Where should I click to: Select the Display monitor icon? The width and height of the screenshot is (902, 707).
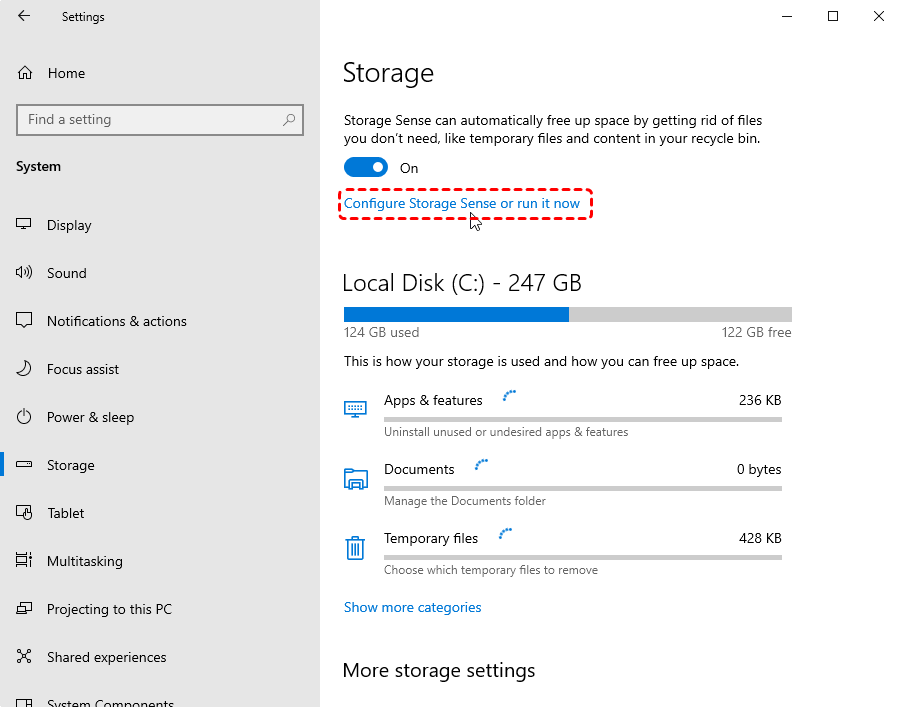pos(24,224)
